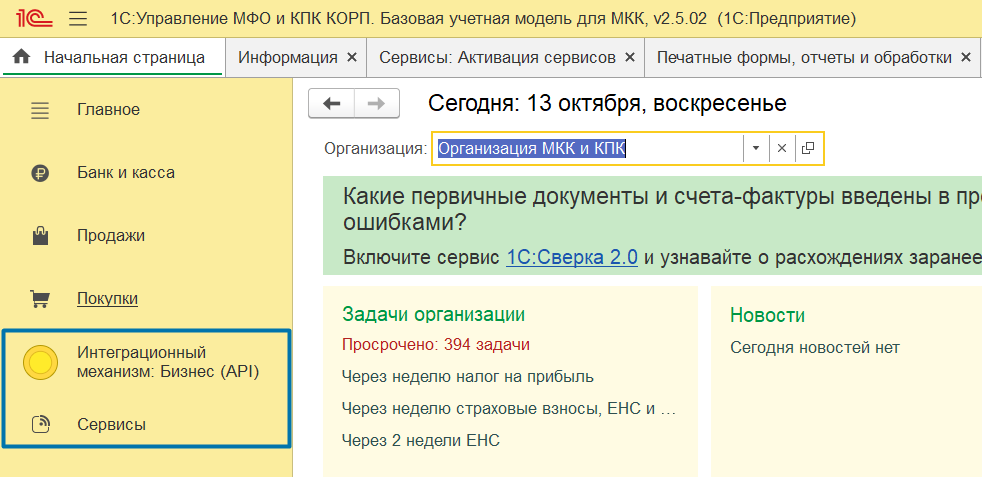Close the Печатные формы tab

pyautogui.click(x=965, y=58)
